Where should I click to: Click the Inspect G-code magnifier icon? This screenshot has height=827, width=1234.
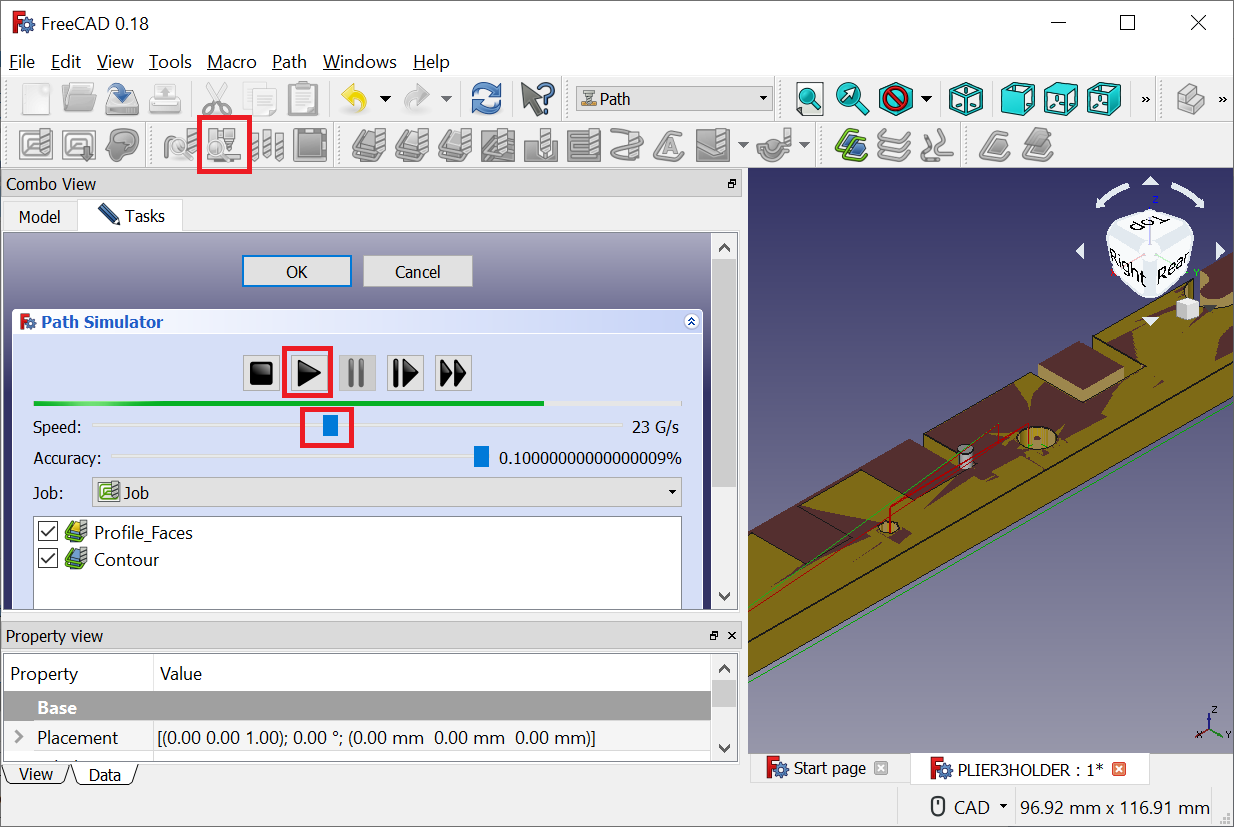click(180, 146)
